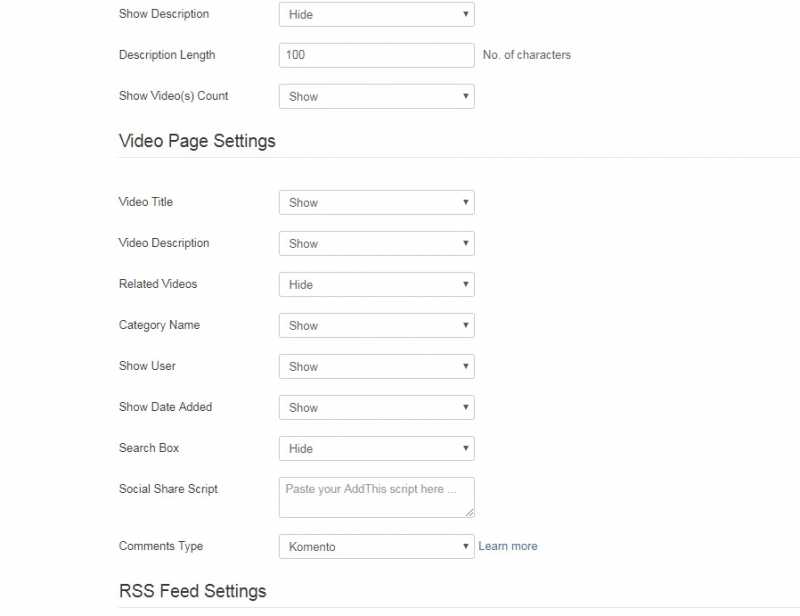Image resolution: width=800 pixels, height=616 pixels.
Task: Click the Description Length label
Action: [x=167, y=55]
